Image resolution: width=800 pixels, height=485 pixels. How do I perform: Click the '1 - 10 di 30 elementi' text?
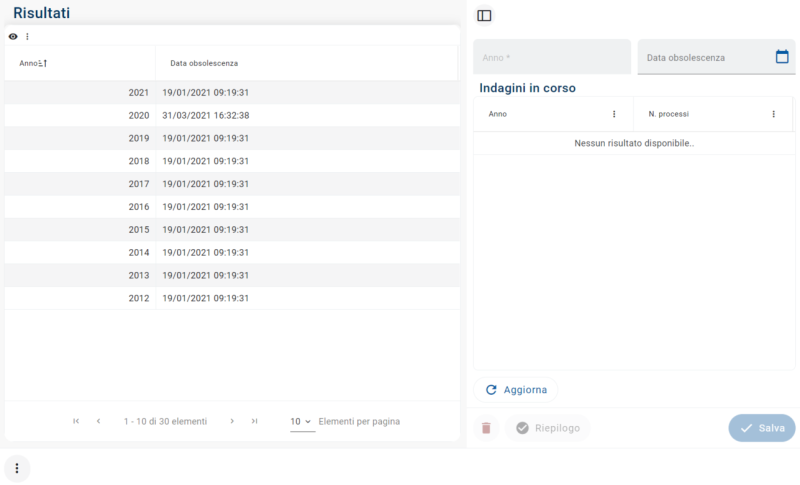coord(165,421)
